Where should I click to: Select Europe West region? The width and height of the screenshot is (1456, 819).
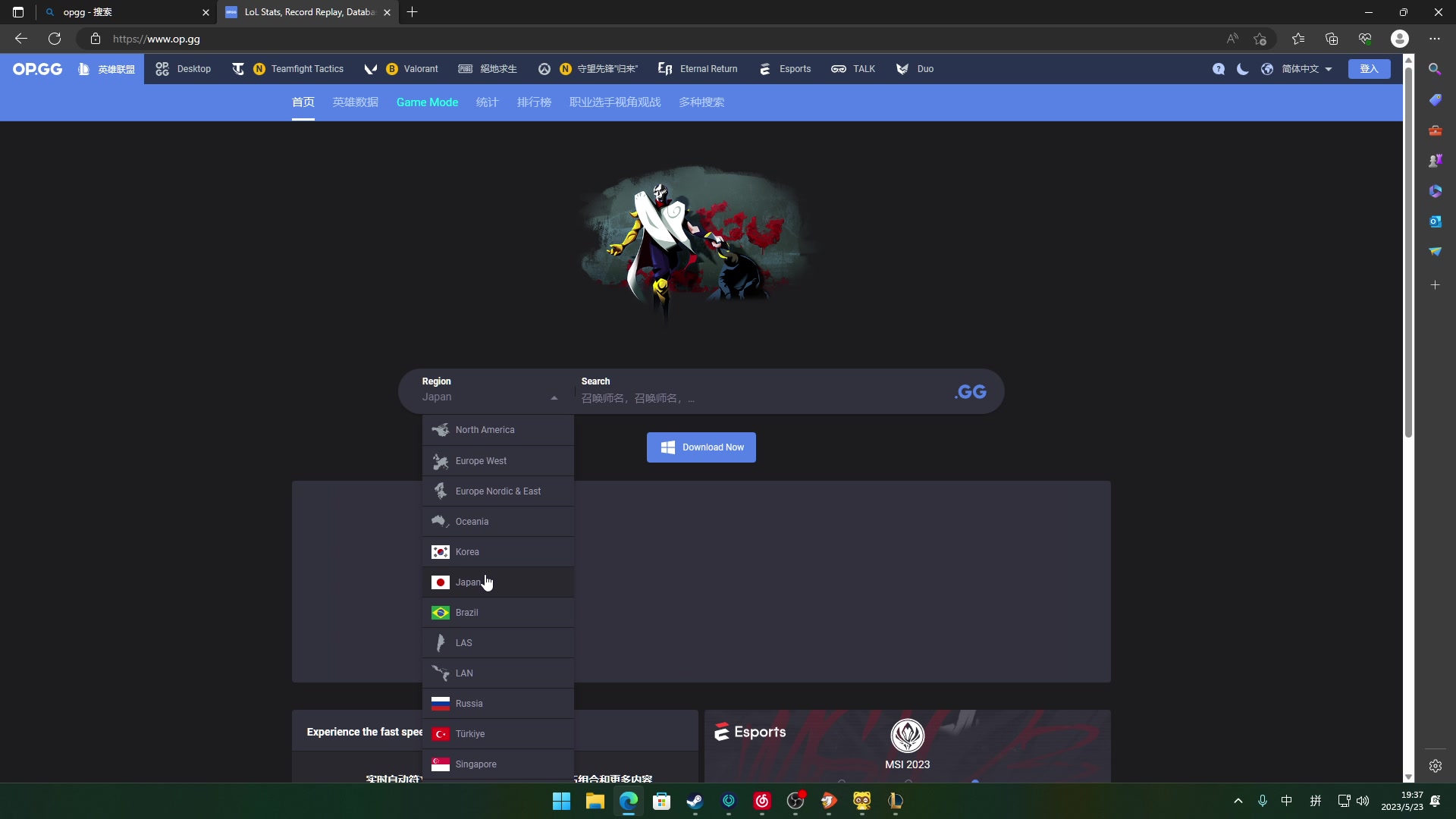498,461
